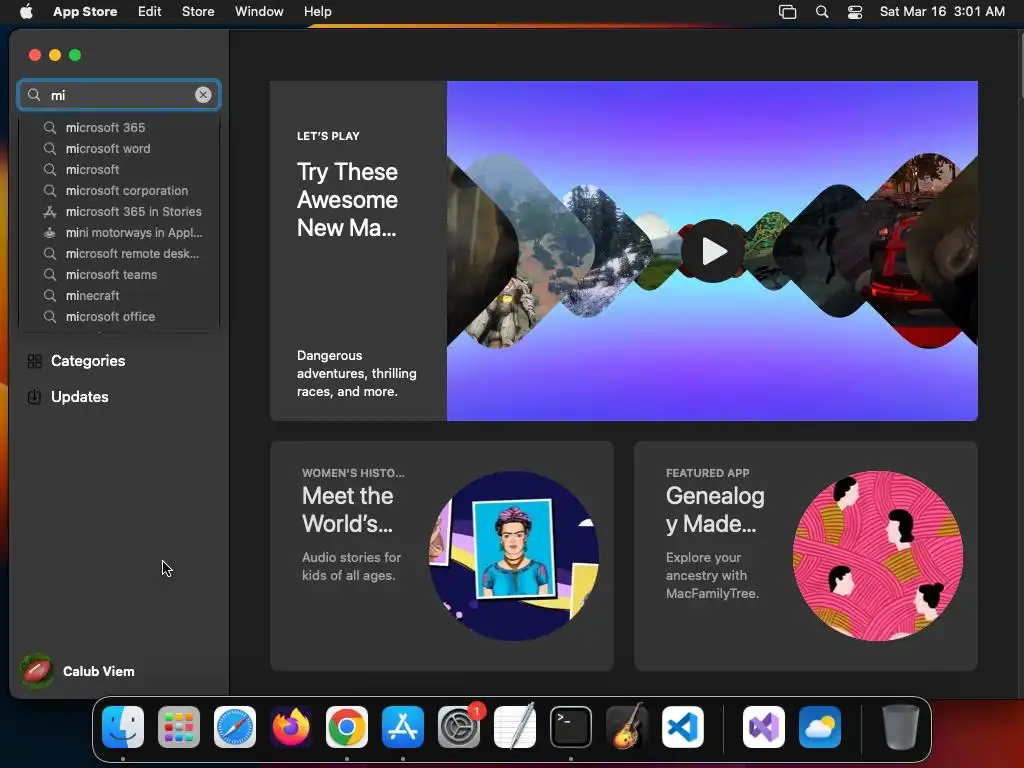Open Spotlight search in menu bar
The width and height of the screenshot is (1024, 768).
(822, 12)
